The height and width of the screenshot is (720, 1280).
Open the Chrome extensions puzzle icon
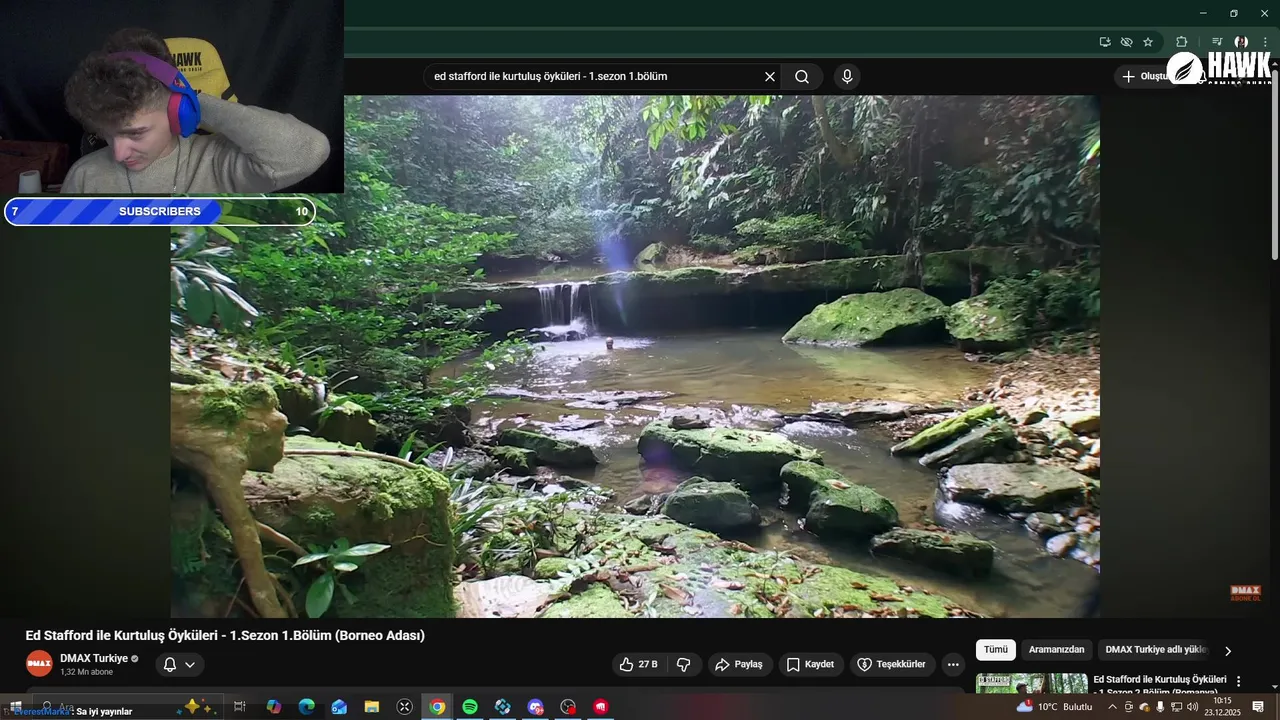click(x=1182, y=42)
